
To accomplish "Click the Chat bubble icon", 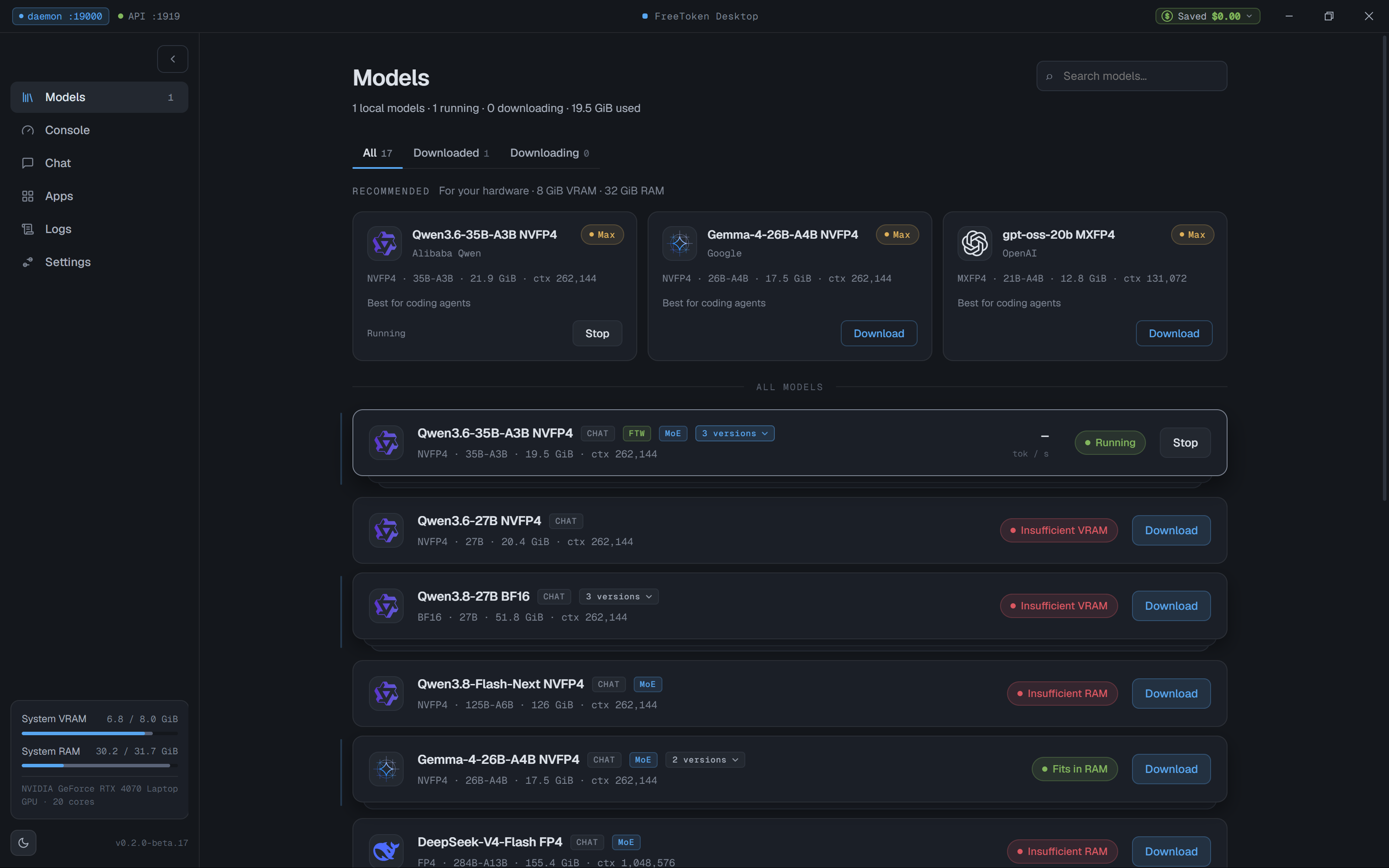I will click(x=27, y=163).
